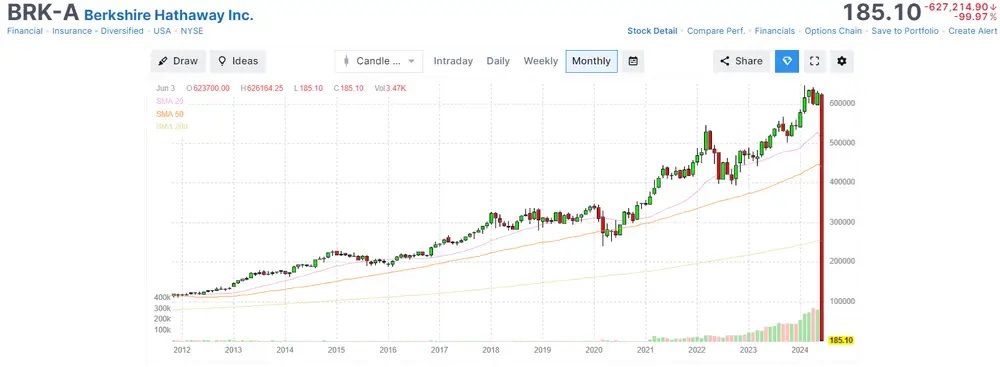Click the USA country link

click(162, 31)
